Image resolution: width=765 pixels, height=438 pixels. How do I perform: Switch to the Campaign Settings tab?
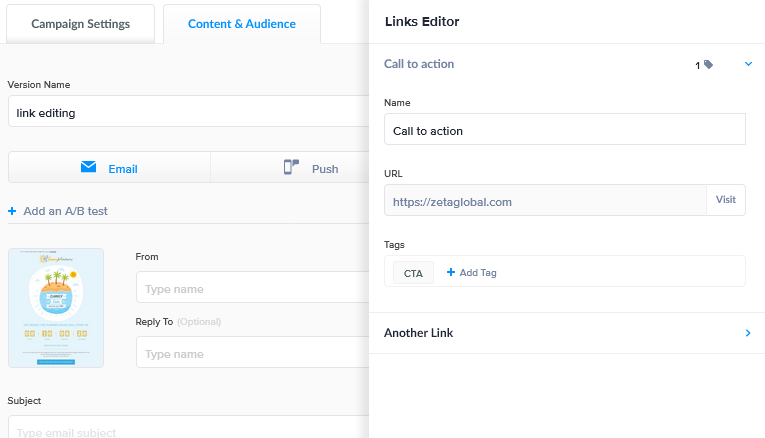(80, 24)
